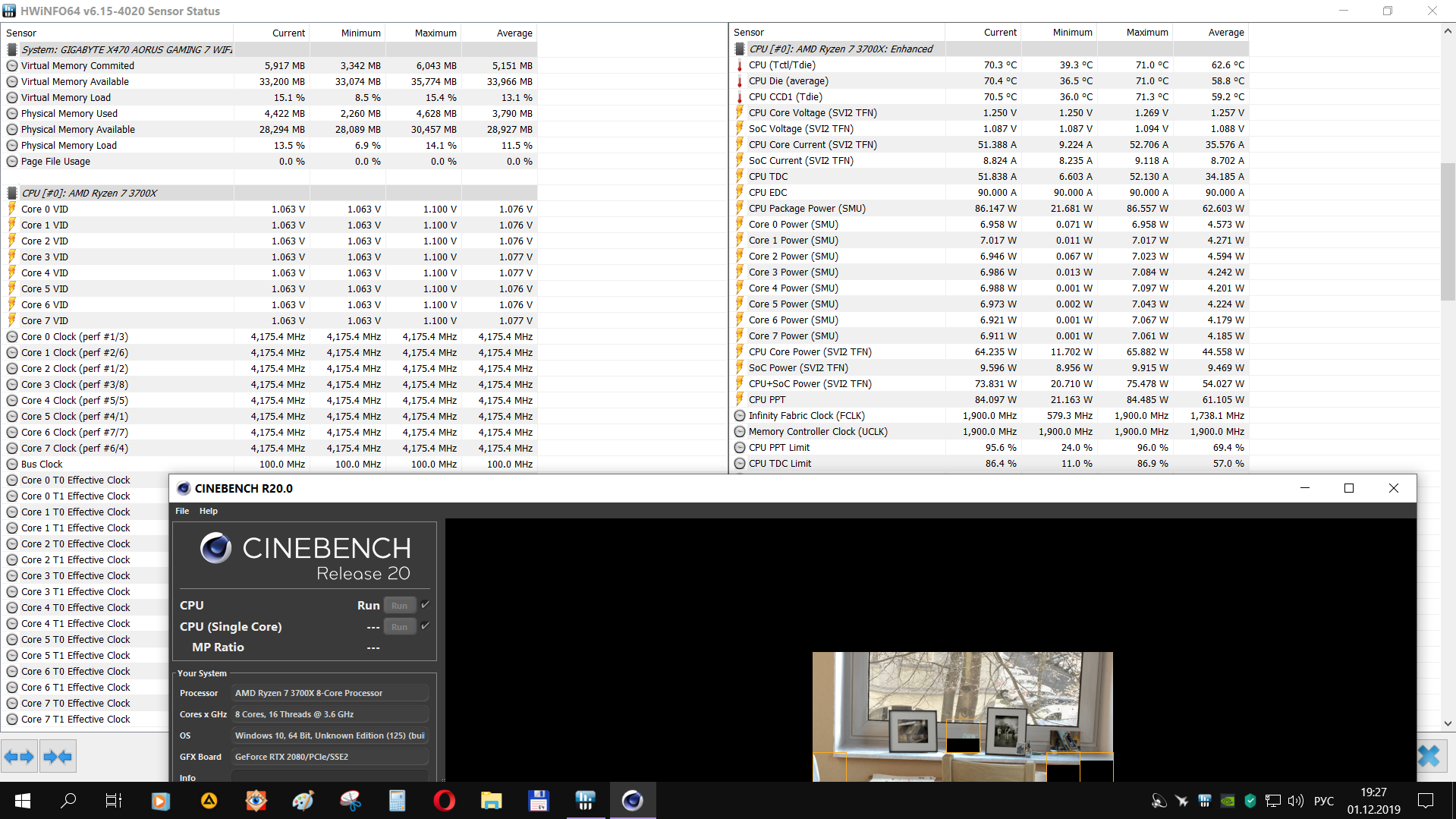The height and width of the screenshot is (819, 1456).
Task: Click the Cinebench Info input field
Action: [x=330, y=777]
